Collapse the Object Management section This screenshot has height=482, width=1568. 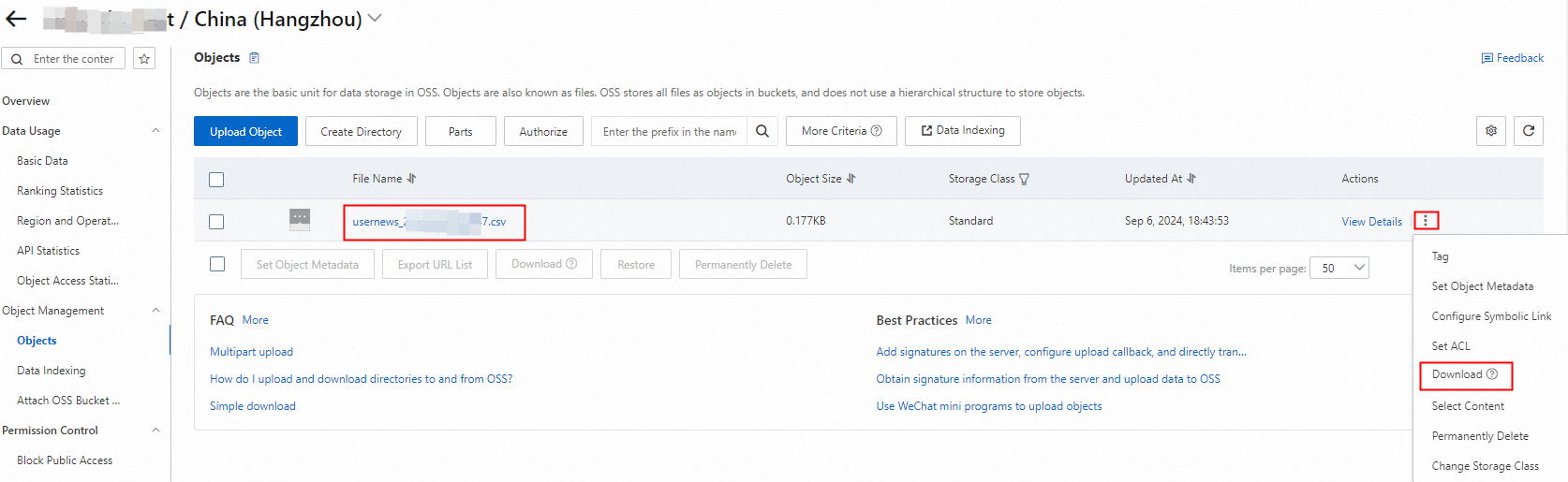click(155, 311)
